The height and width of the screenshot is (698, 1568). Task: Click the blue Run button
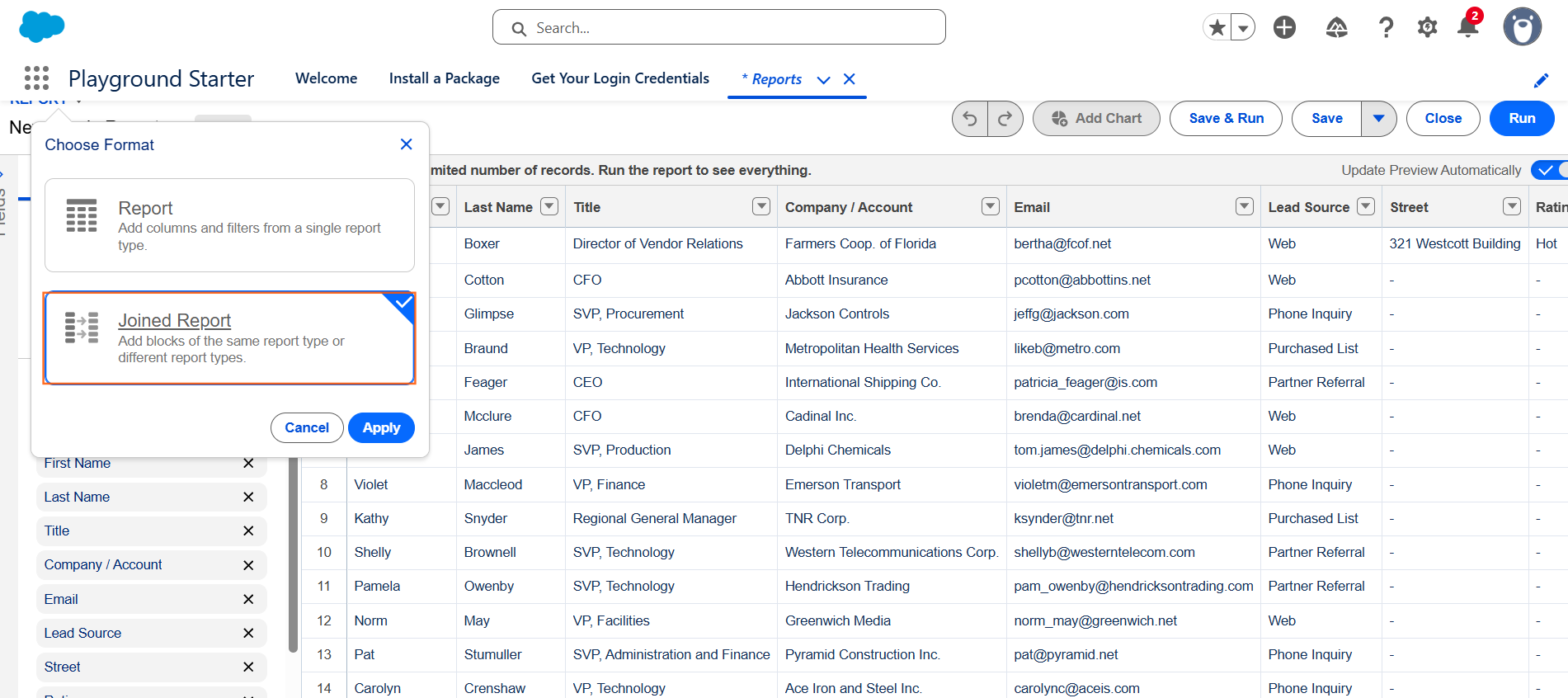pyautogui.click(x=1522, y=119)
